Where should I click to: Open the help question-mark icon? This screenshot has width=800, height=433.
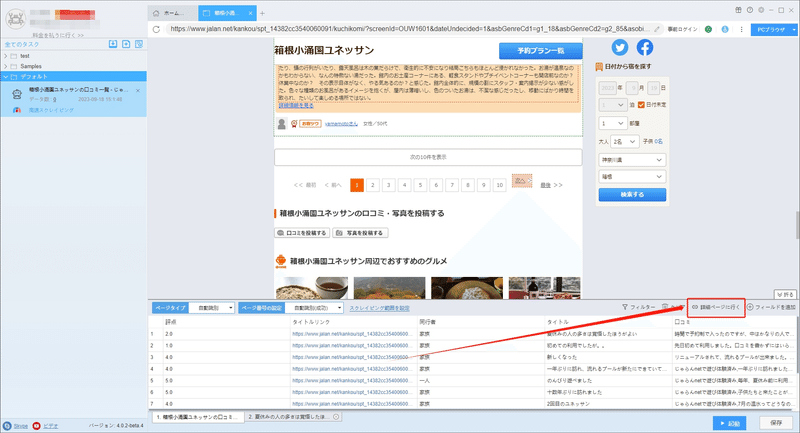pyautogui.click(x=749, y=10)
